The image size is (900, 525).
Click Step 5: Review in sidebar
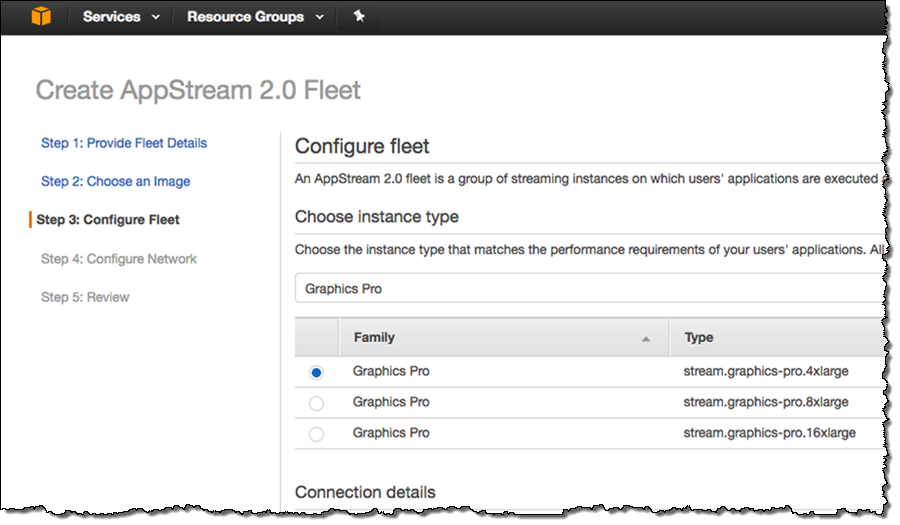point(85,297)
